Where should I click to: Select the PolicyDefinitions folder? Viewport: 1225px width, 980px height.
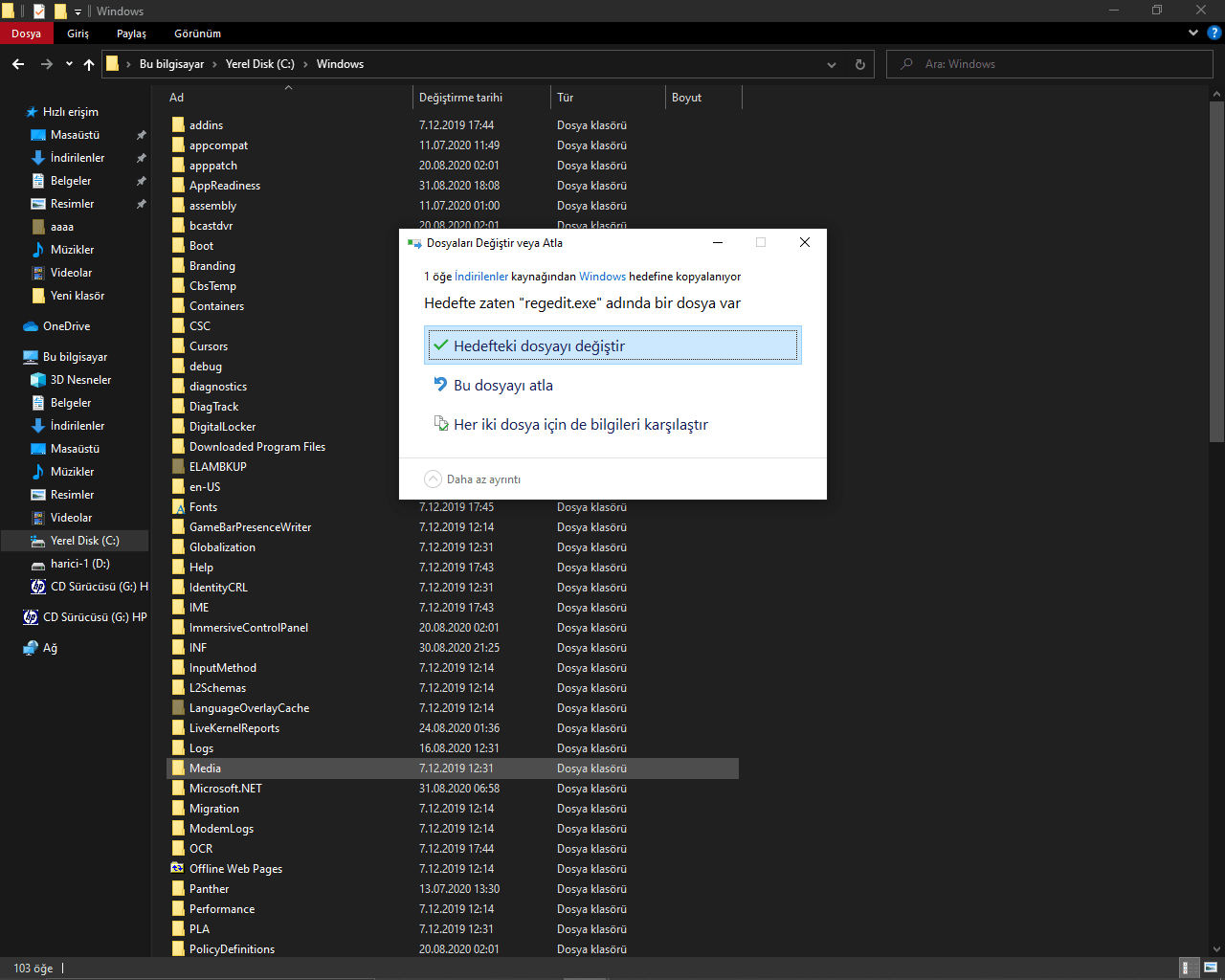coord(453,949)
